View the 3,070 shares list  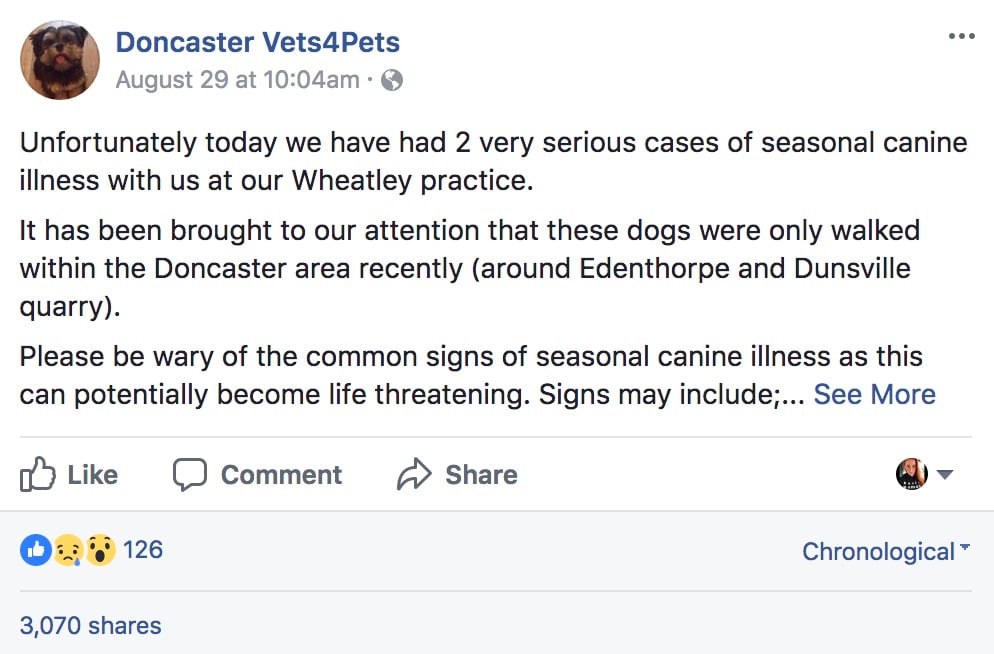[x=91, y=625]
